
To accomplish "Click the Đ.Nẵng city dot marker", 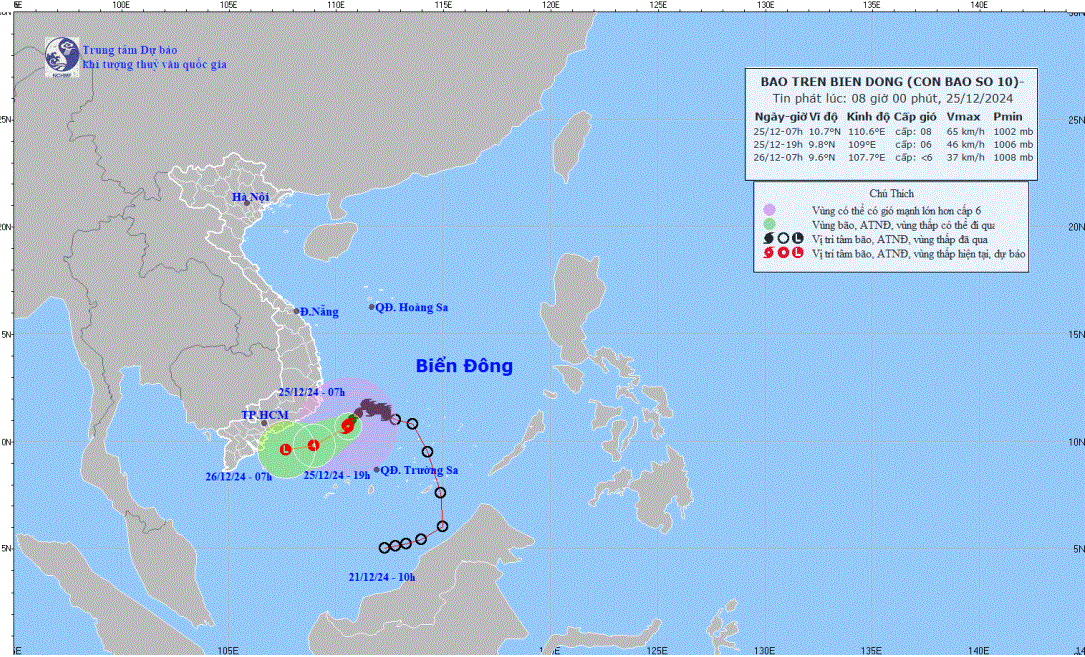I will [296, 312].
